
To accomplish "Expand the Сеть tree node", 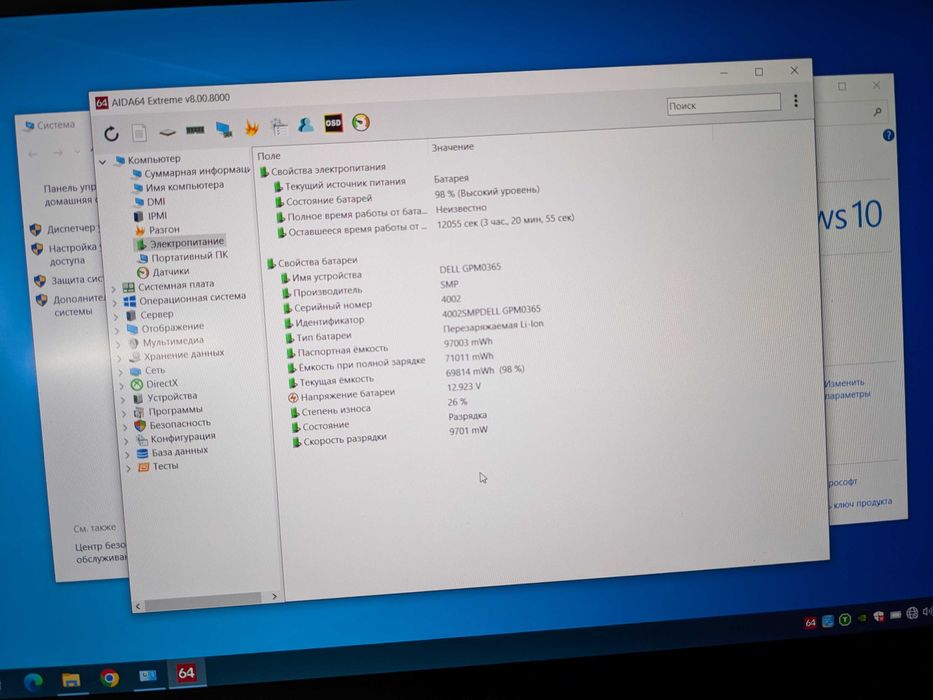I will pyautogui.click(x=121, y=373).
